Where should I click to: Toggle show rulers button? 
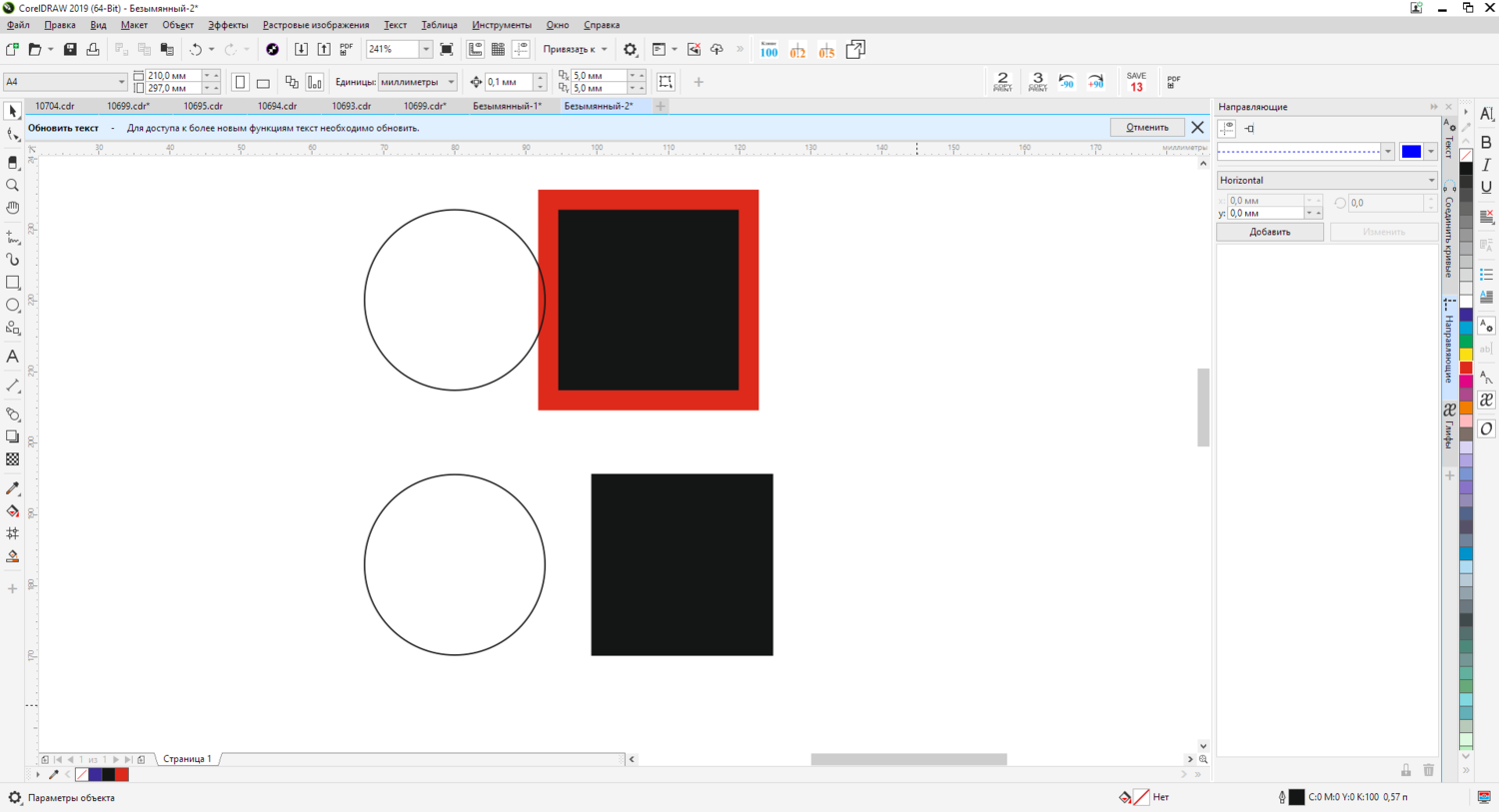476,49
